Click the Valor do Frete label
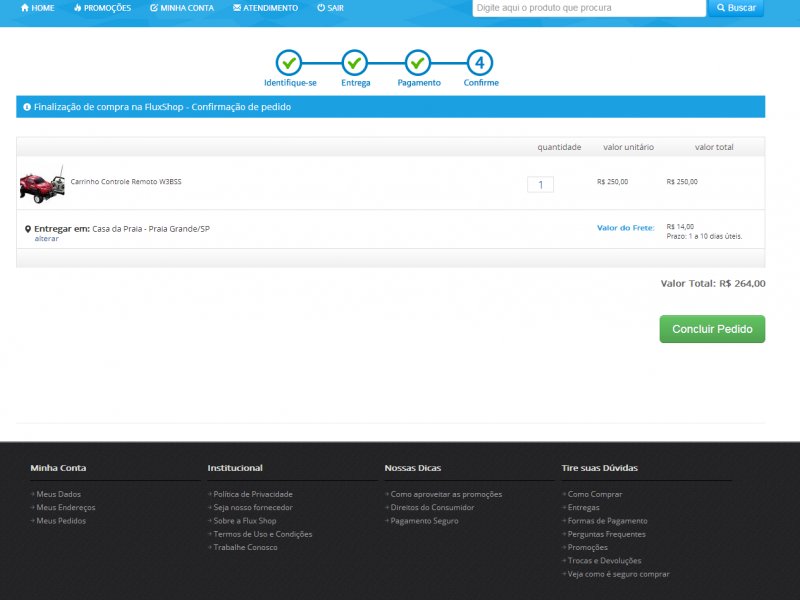Viewport: 800px width, 600px height. coord(626,228)
